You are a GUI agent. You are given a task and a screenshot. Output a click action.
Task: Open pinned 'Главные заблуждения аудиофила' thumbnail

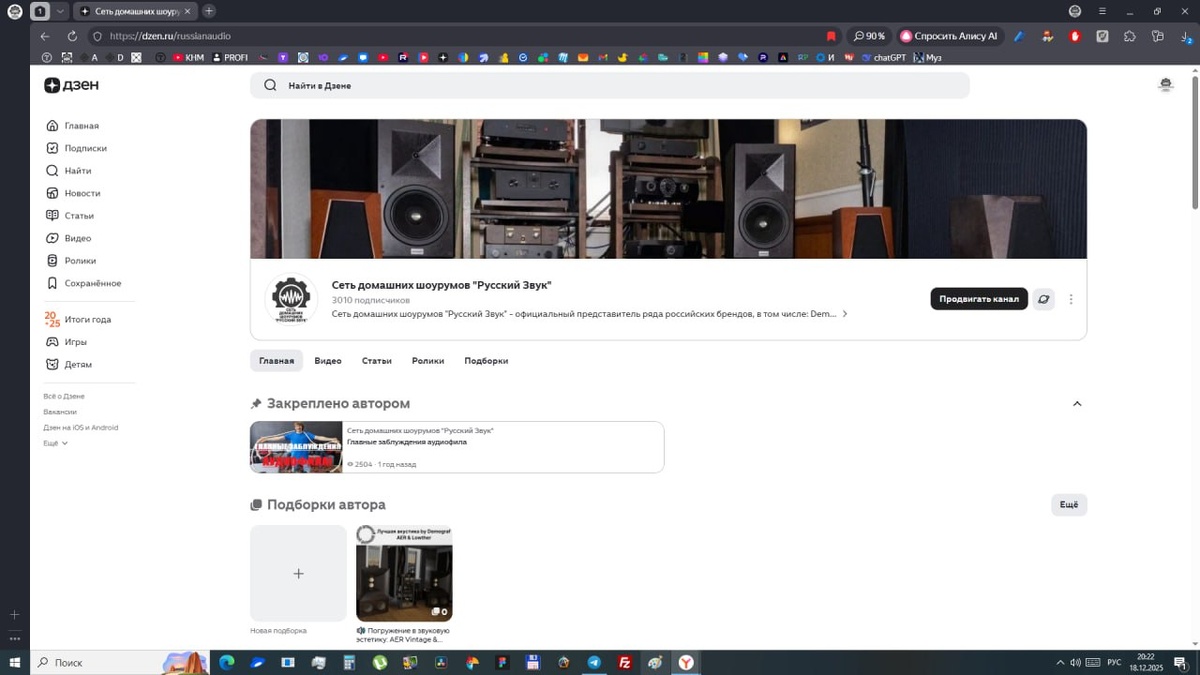pos(296,447)
